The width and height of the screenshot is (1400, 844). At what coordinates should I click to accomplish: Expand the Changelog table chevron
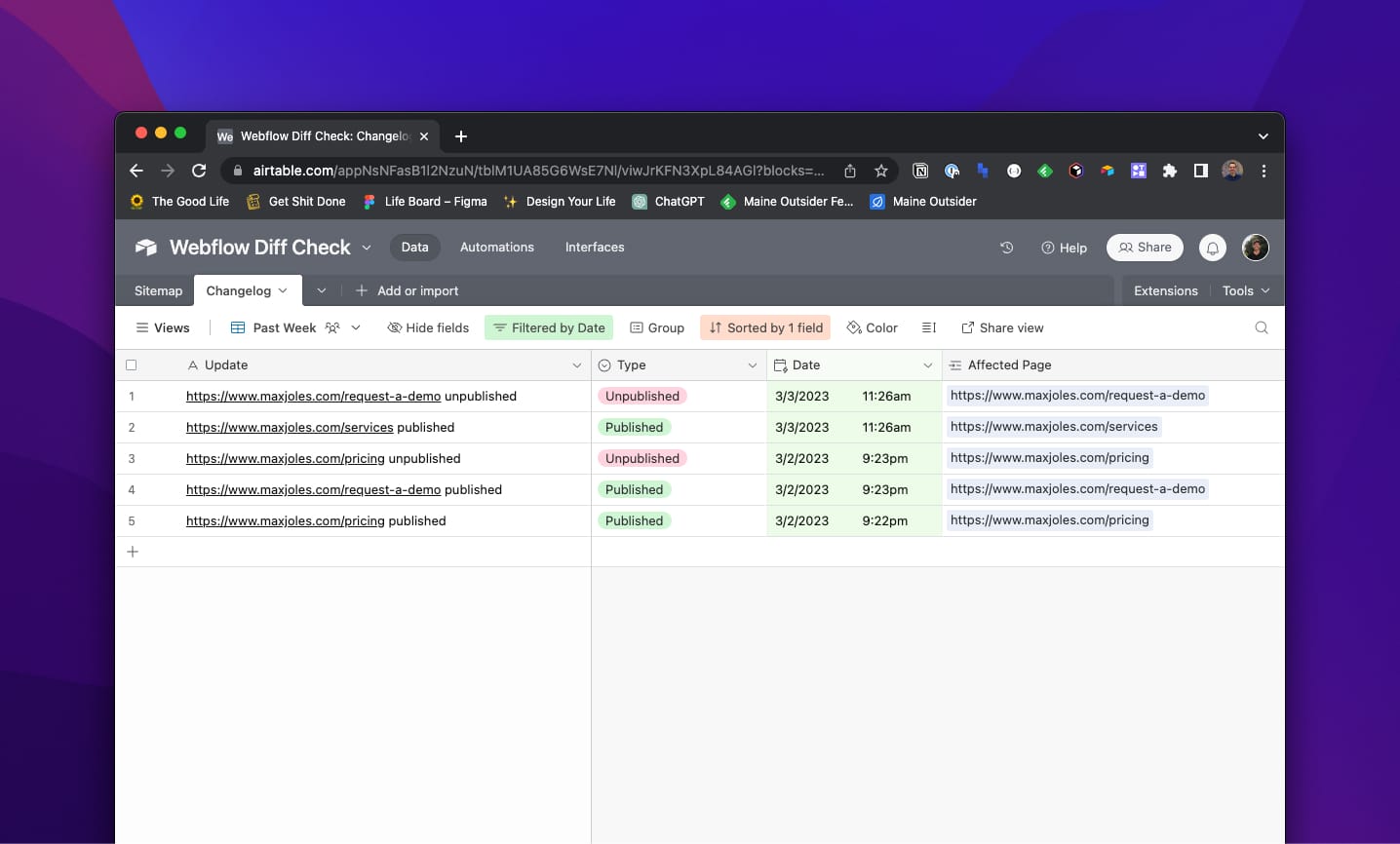283,290
